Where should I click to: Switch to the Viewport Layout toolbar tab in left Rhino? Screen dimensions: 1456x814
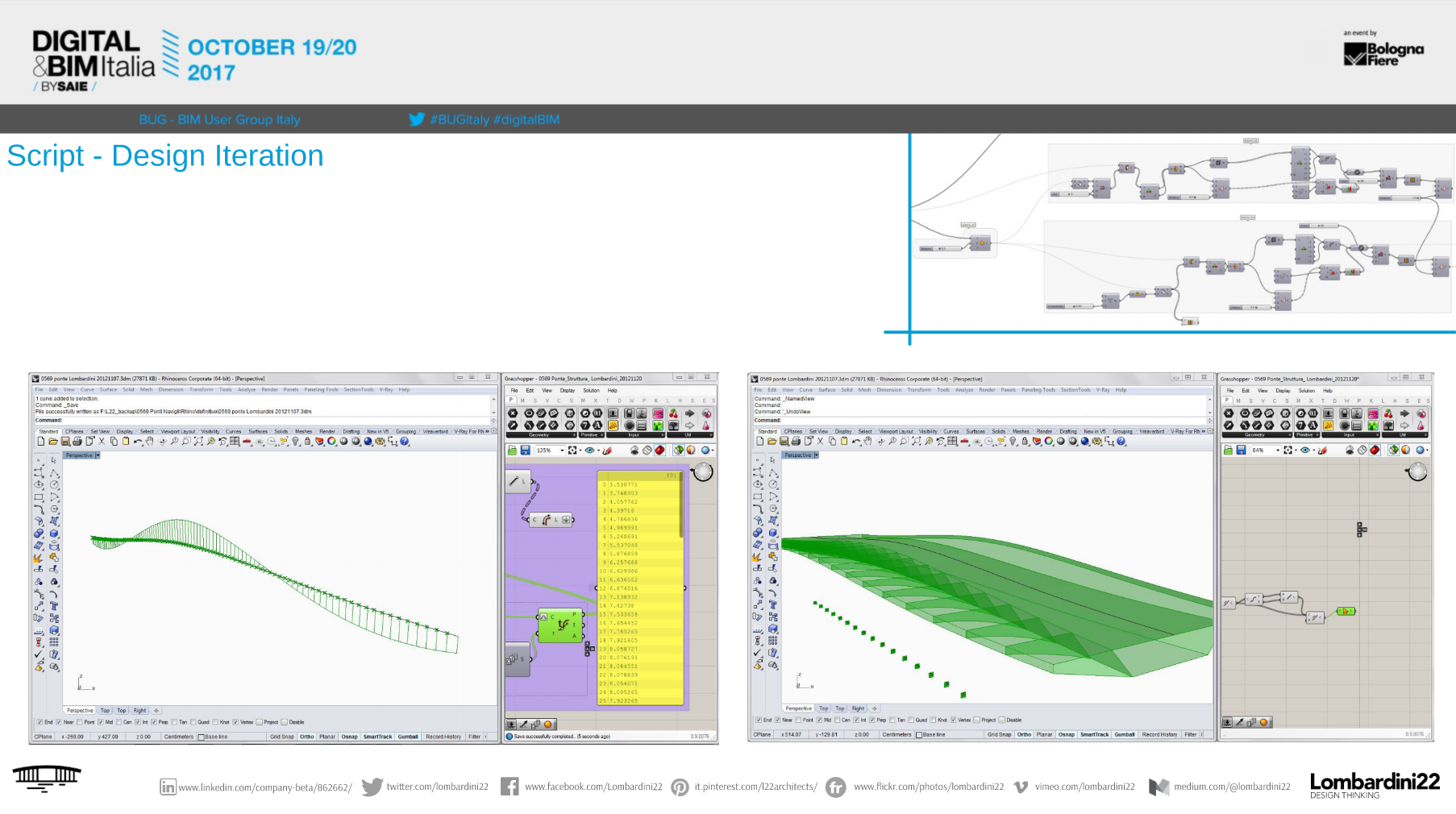point(177,431)
